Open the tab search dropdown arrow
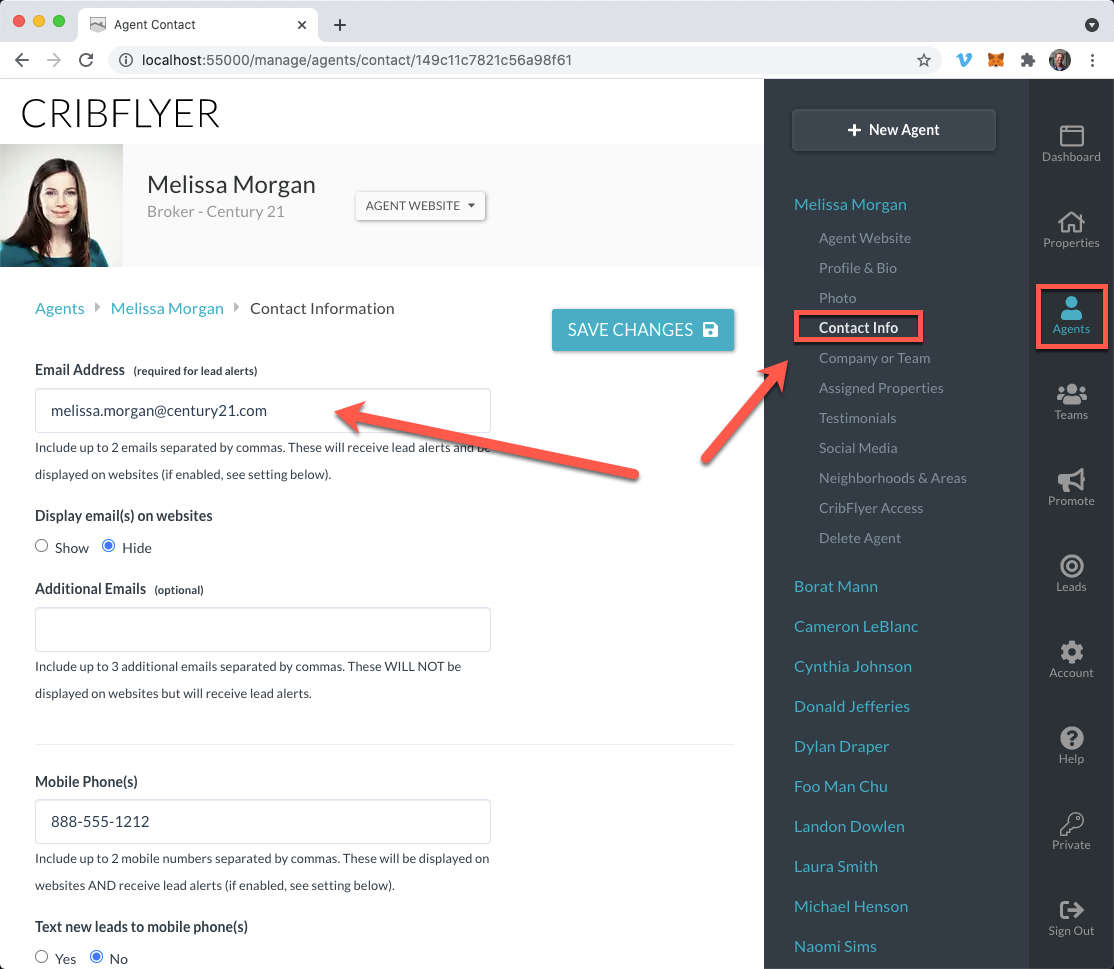The width and height of the screenshot is (1114, 969). 1092,25
